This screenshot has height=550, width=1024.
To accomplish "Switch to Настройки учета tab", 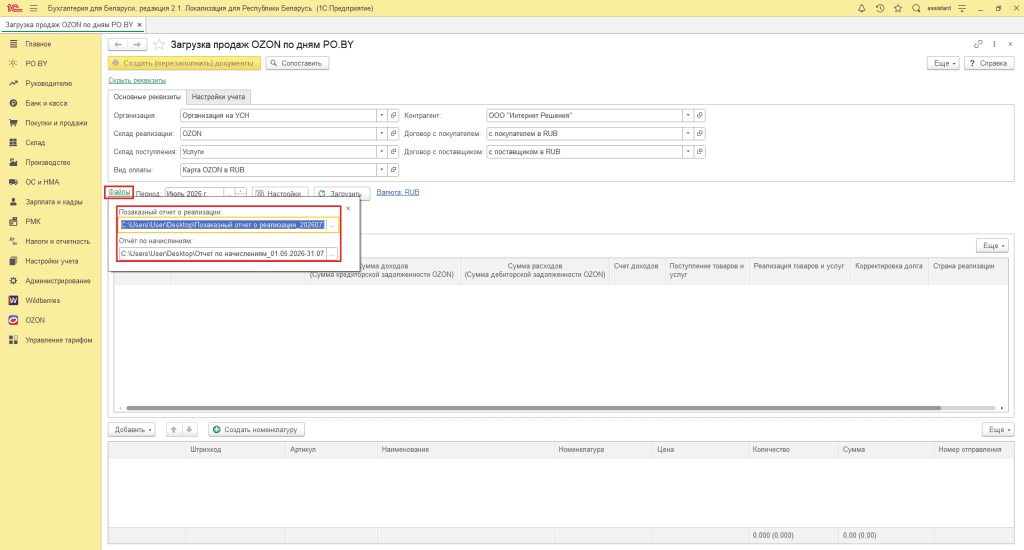I will pos(218,97).
